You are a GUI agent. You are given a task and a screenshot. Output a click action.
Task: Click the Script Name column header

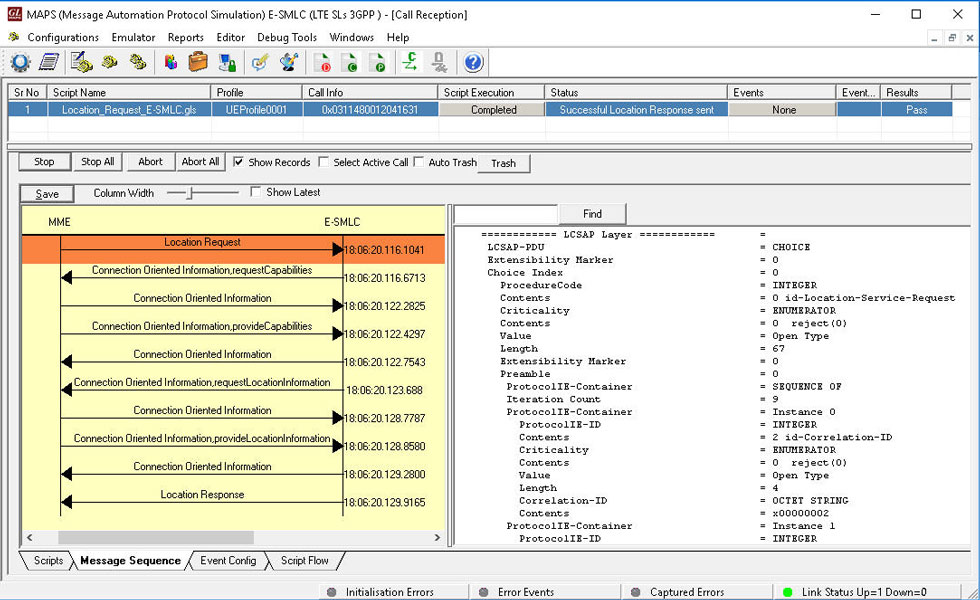[129, 92]
